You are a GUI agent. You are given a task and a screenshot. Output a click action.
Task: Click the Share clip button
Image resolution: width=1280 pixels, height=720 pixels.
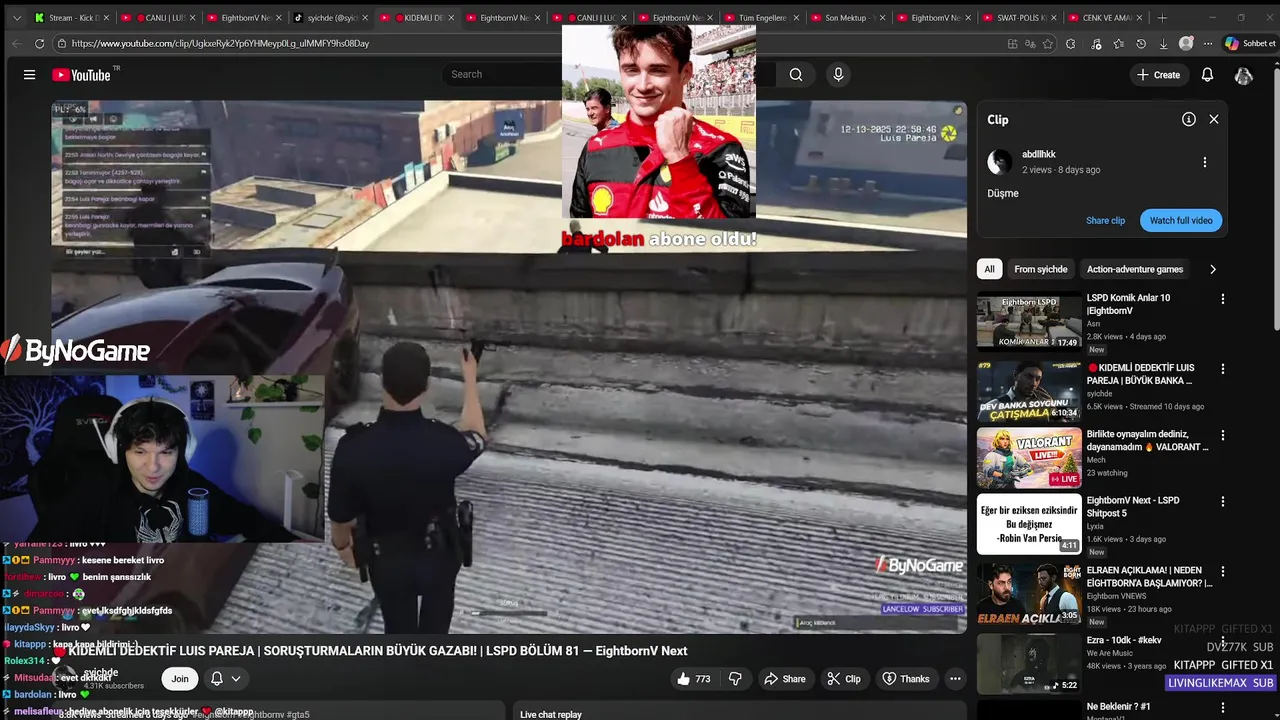pos(1105,220)
